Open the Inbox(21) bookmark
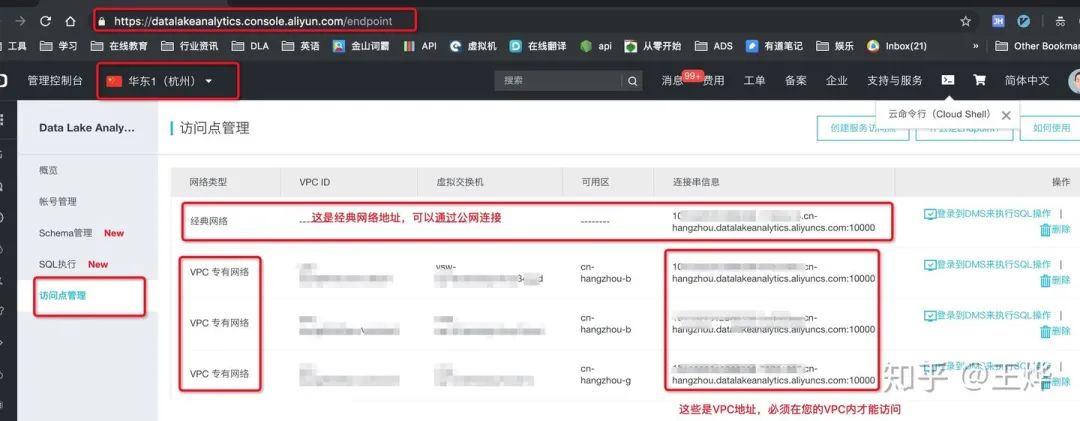This screenshot has height=421, width=1080. (x=897, y=46)
